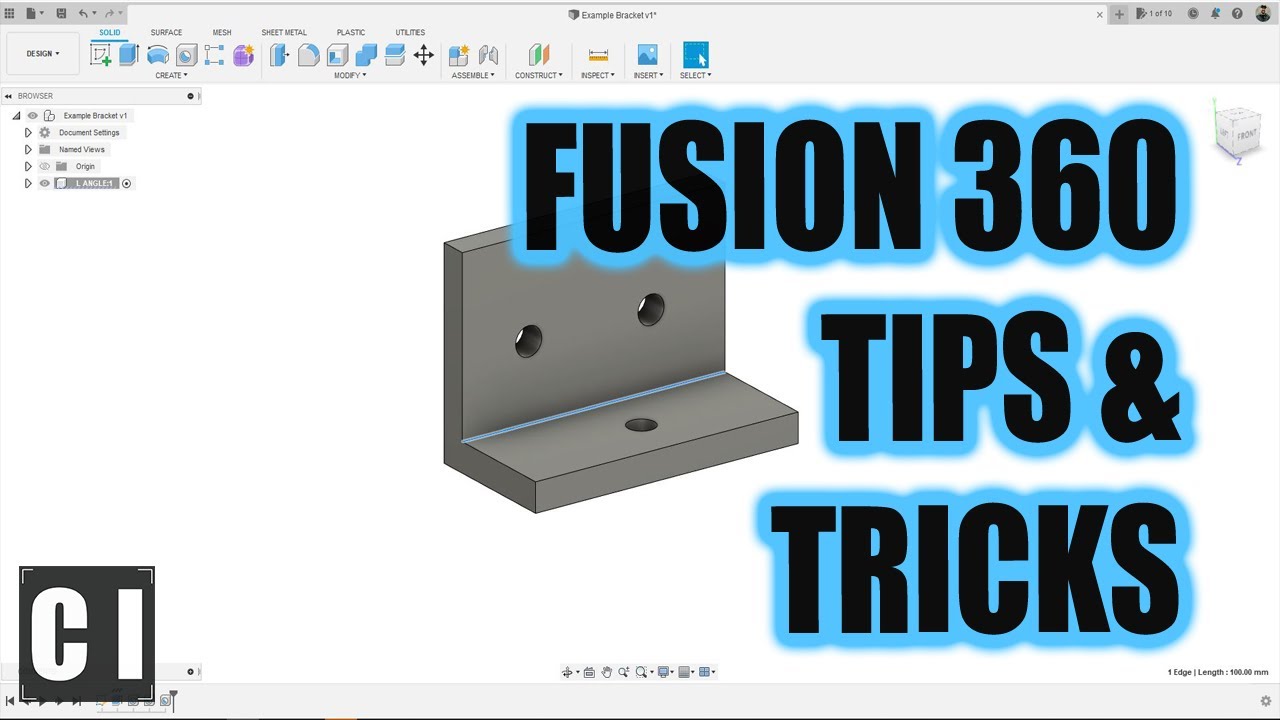This screenshot has width=1280, height=720.
Task: Select the Offset Plane construct tool
Action: pyautogui.click(x=539, y=55)
